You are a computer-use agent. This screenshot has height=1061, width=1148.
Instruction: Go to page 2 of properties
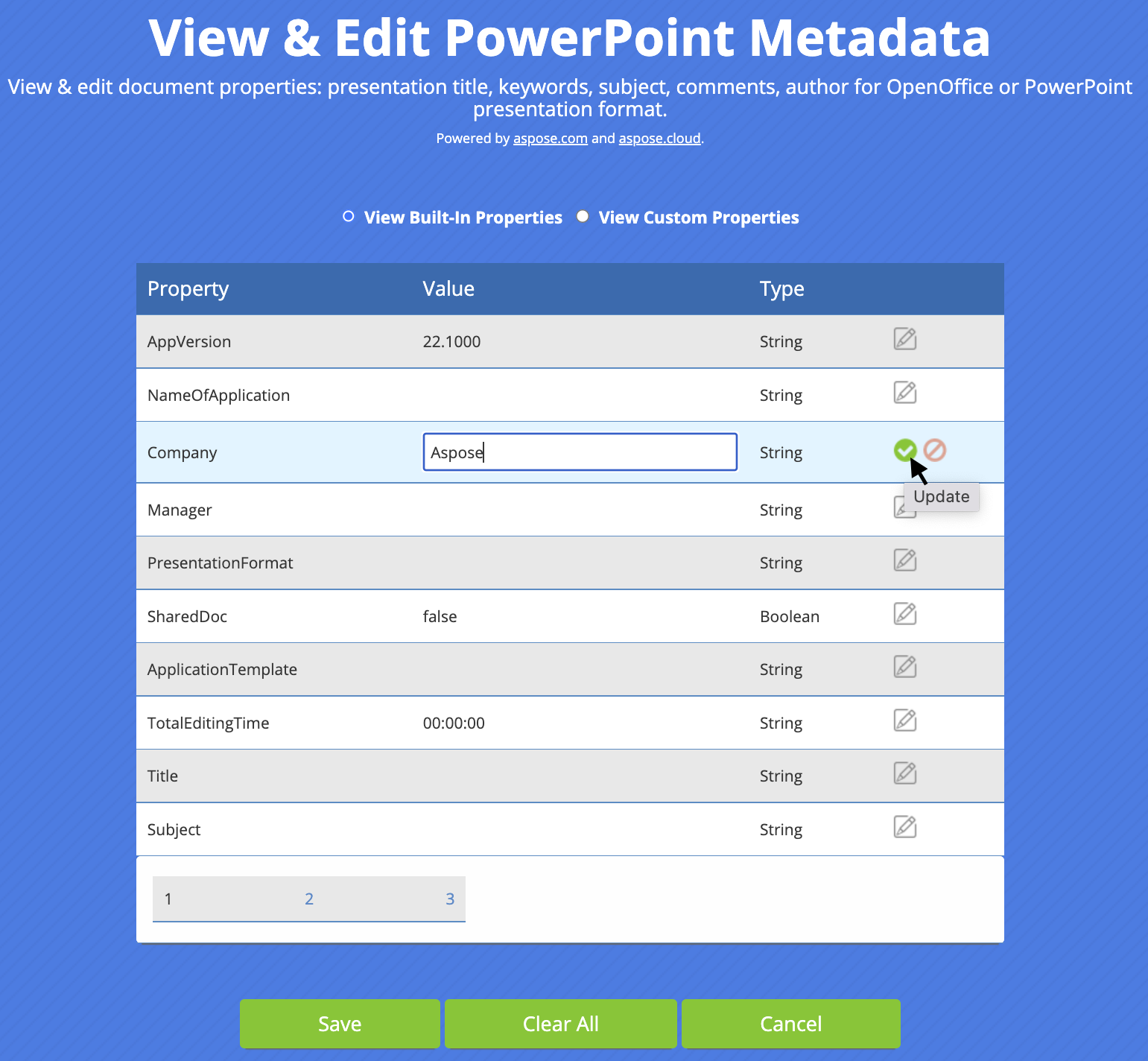click(309, 899)
